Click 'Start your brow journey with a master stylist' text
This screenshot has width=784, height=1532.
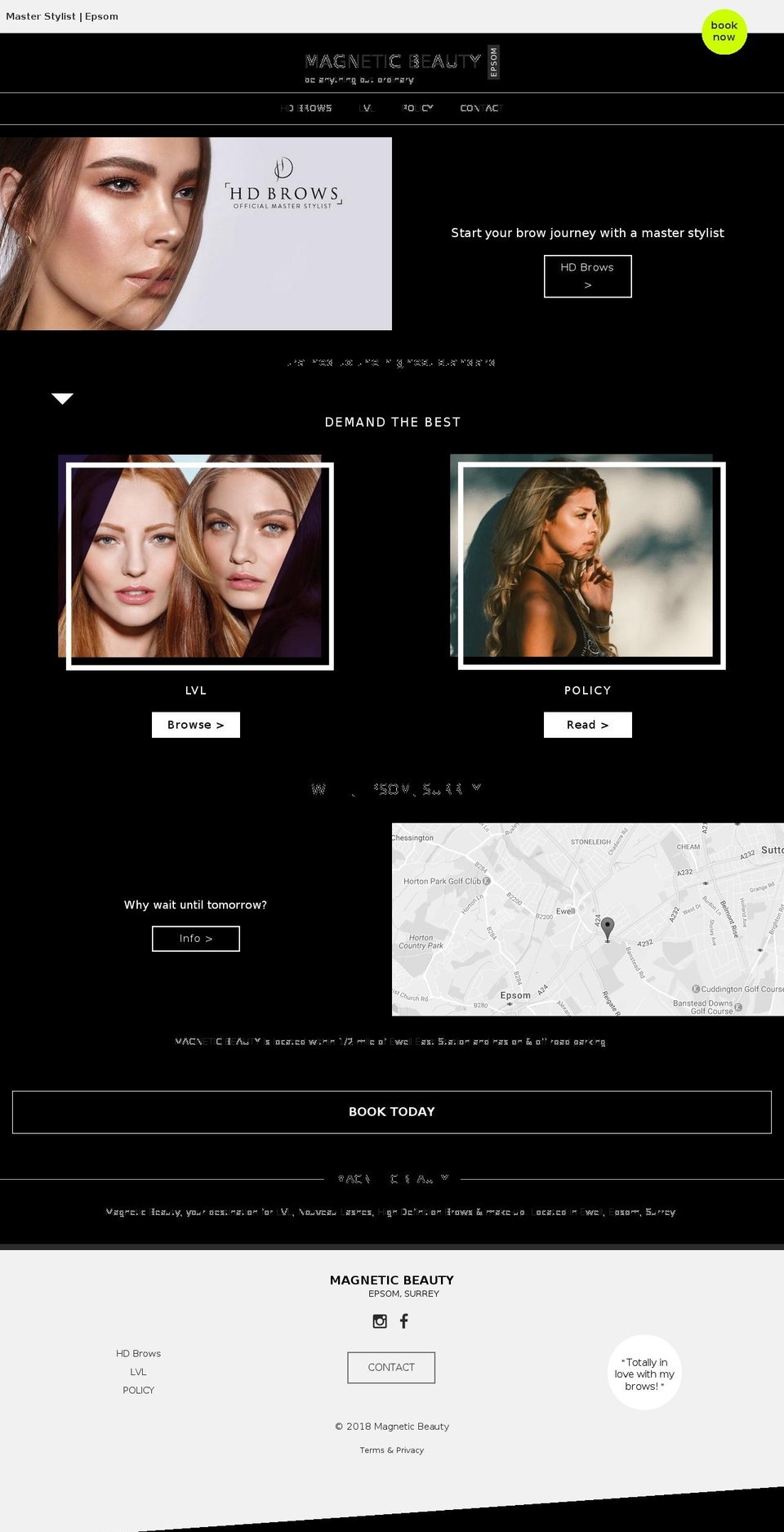click(x=588, y=233)
